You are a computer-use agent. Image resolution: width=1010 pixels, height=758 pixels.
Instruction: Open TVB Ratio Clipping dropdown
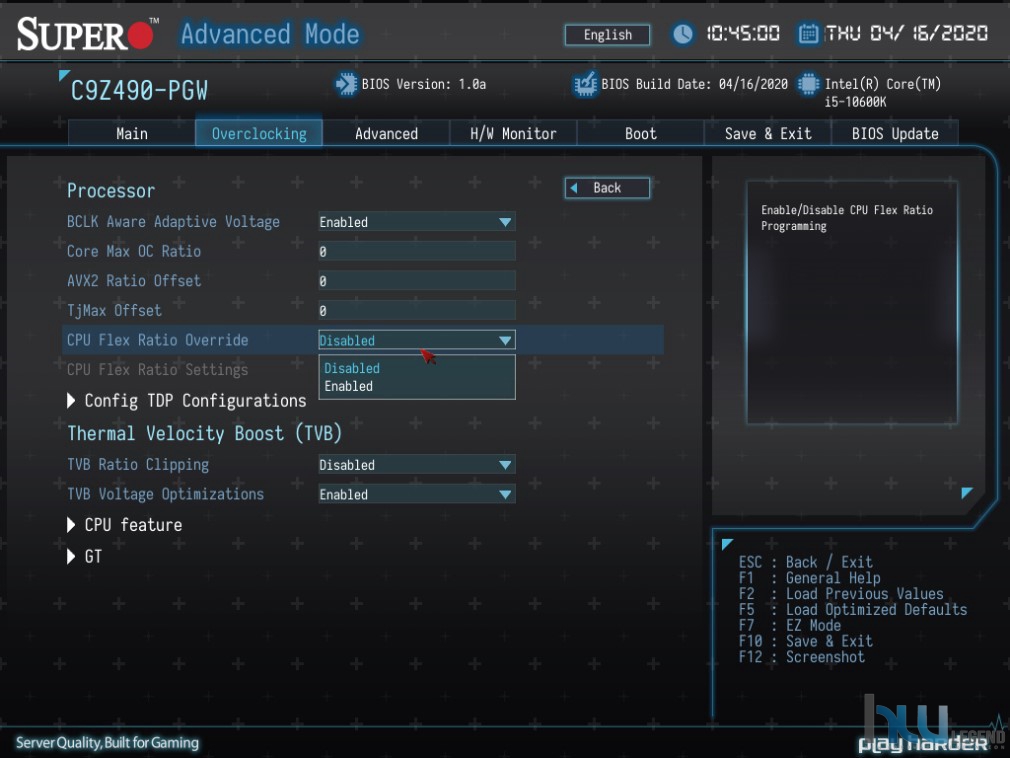coord(417,465)
